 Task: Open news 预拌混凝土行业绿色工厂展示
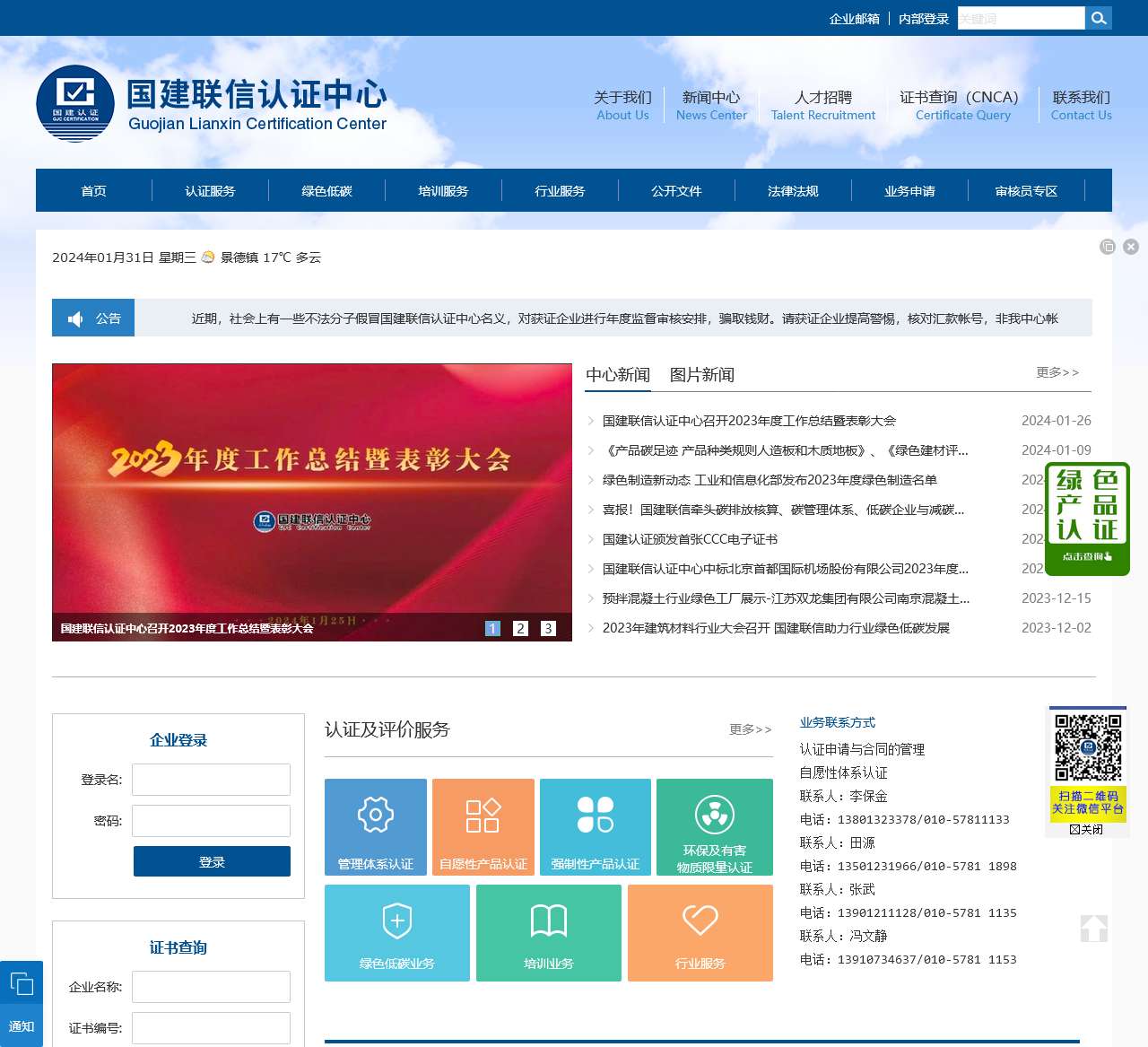pyautogui.click(x=786, y=598)
